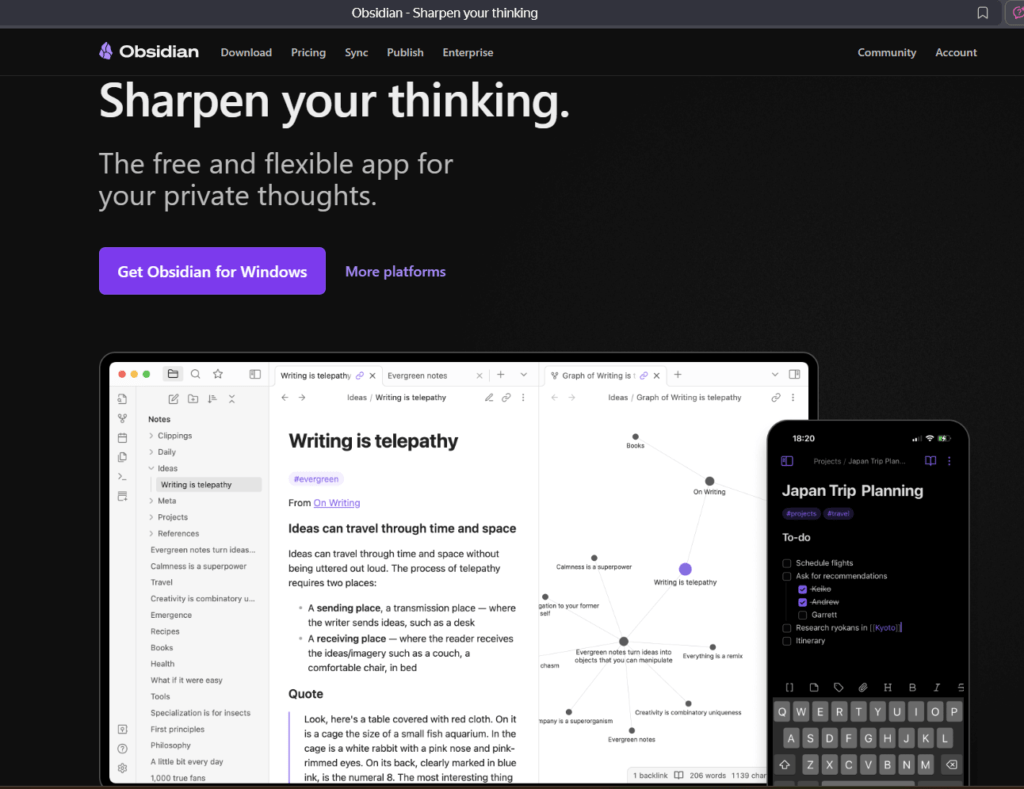Click the search magnifier icon in the app preview
The image size is (1024, 789).
click(x=195, y=374)
